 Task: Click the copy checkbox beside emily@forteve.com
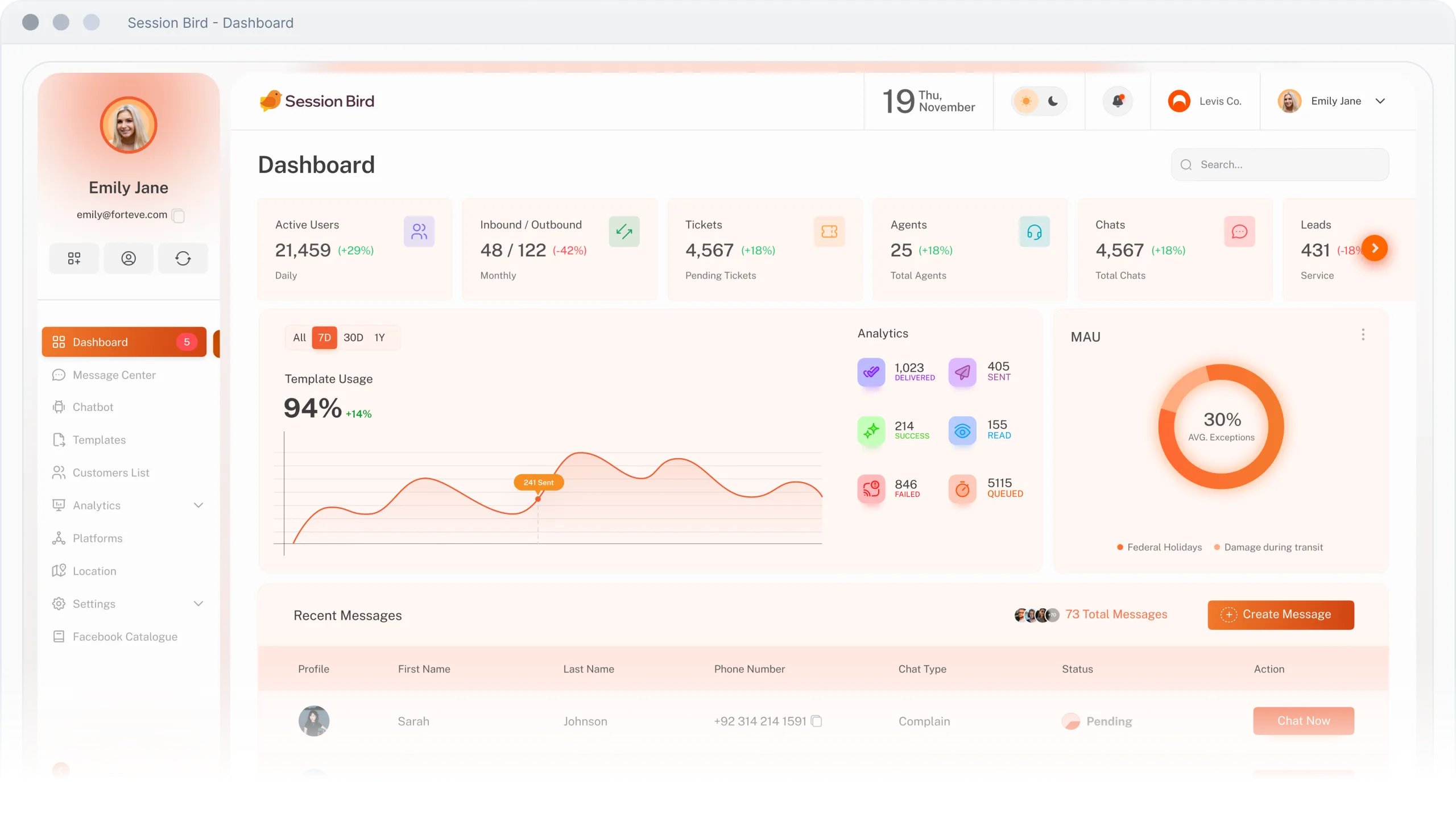[178, 215]
